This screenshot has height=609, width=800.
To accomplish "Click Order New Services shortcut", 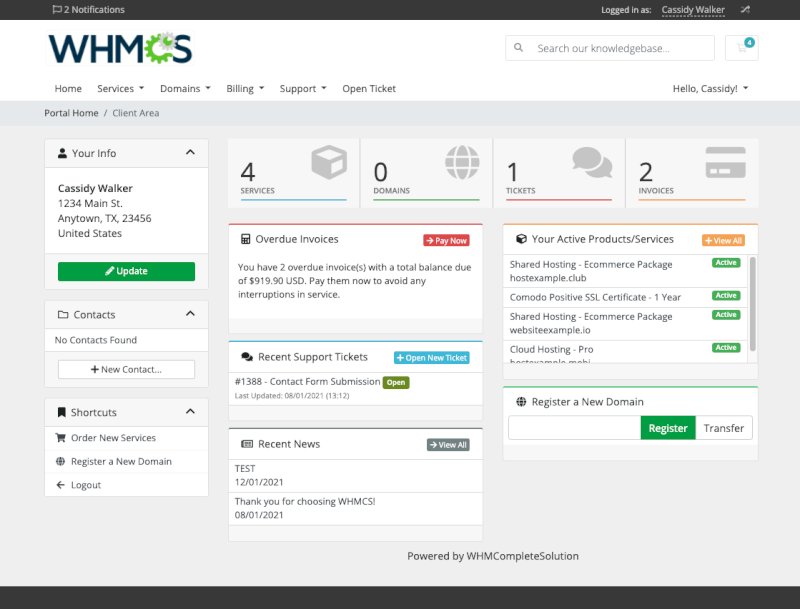I will [x=127, y=438].
